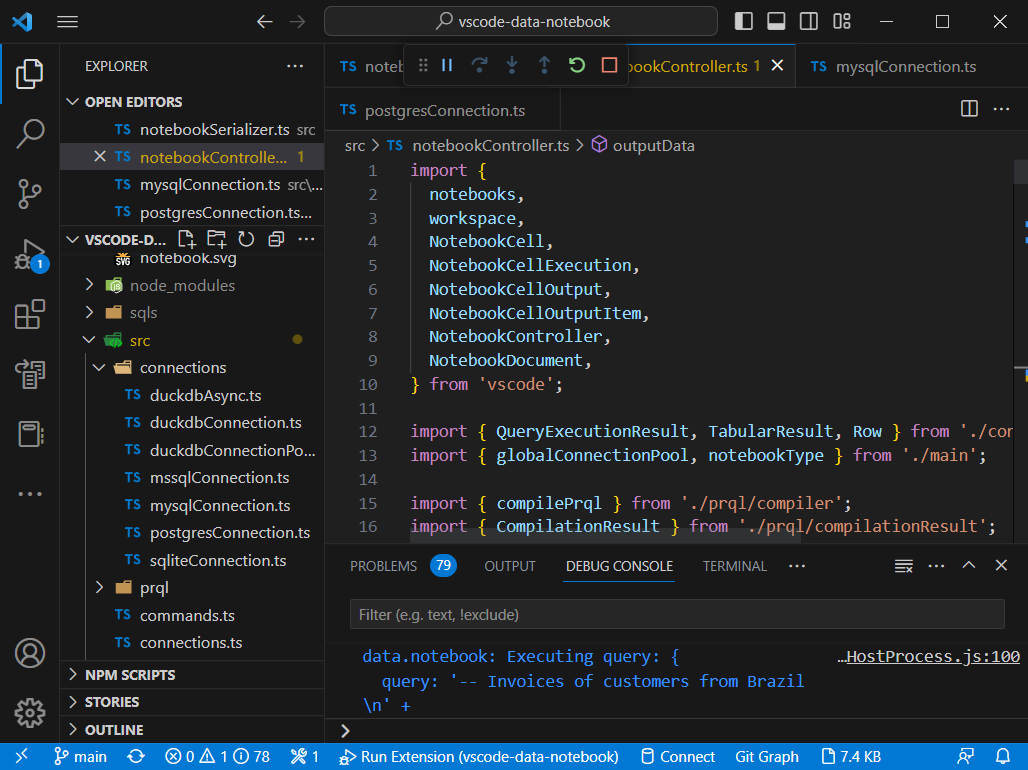Open the mysqlConnection.ts editor tab

pyautogui.click(x=905, y=67)
